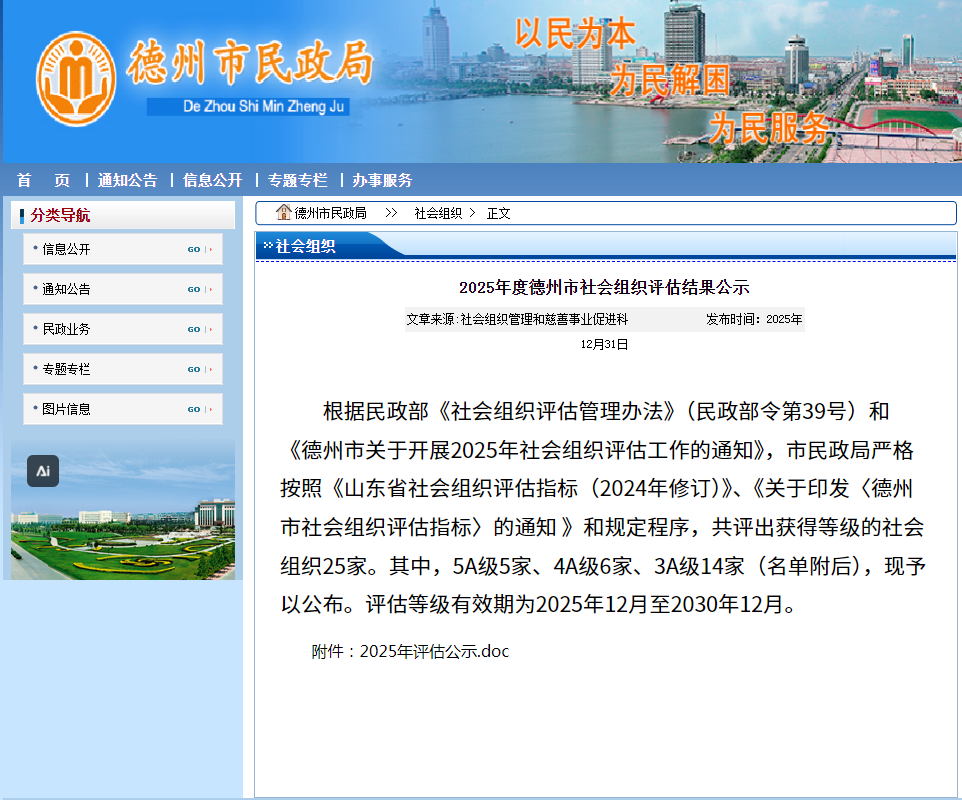Navigate to 社会组织 via the breadcrumb
This screenshot has height=800, width=962.
[x=438, y=213]
